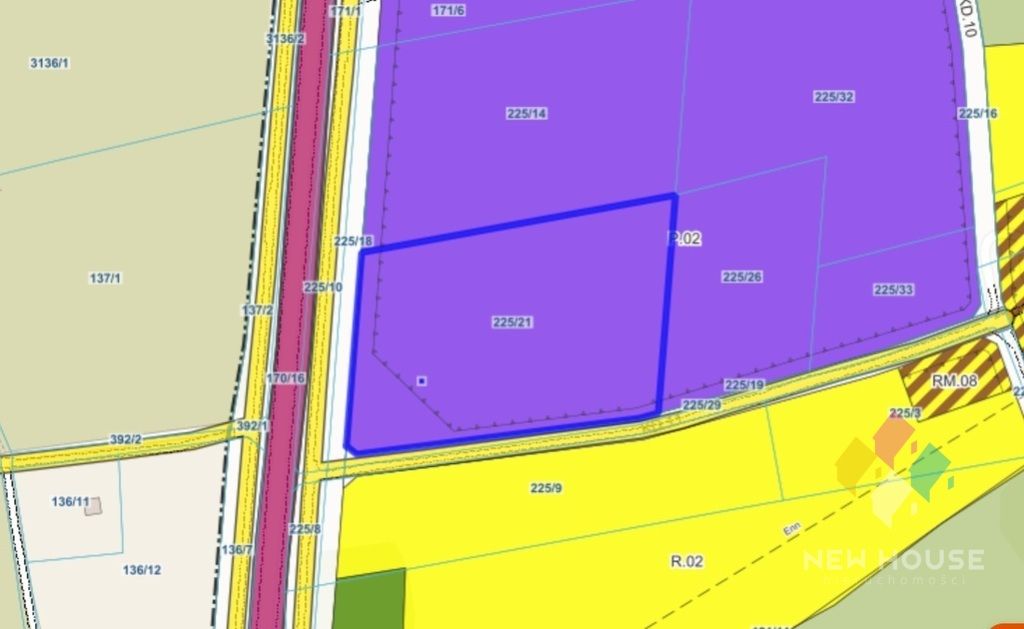This screenshot has height=629, width=1024.
Task: Click the Enn line label
Action: coord(792,528)
